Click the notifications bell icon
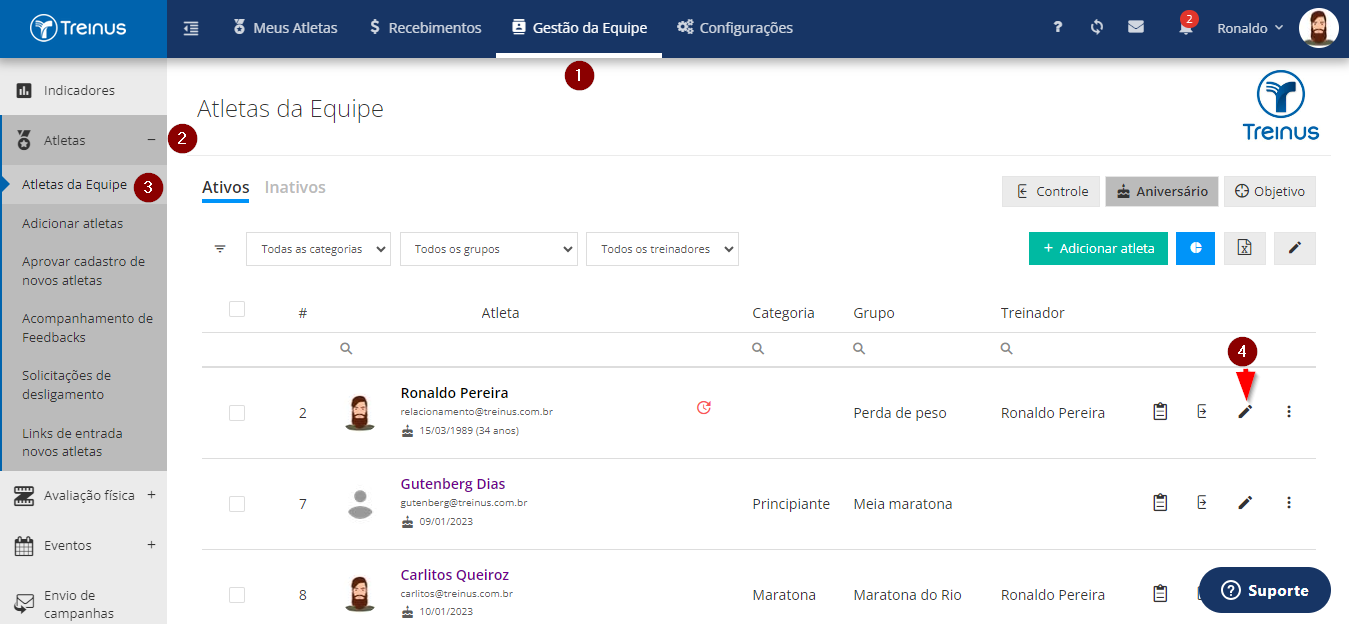 (x=1186, y=28)
